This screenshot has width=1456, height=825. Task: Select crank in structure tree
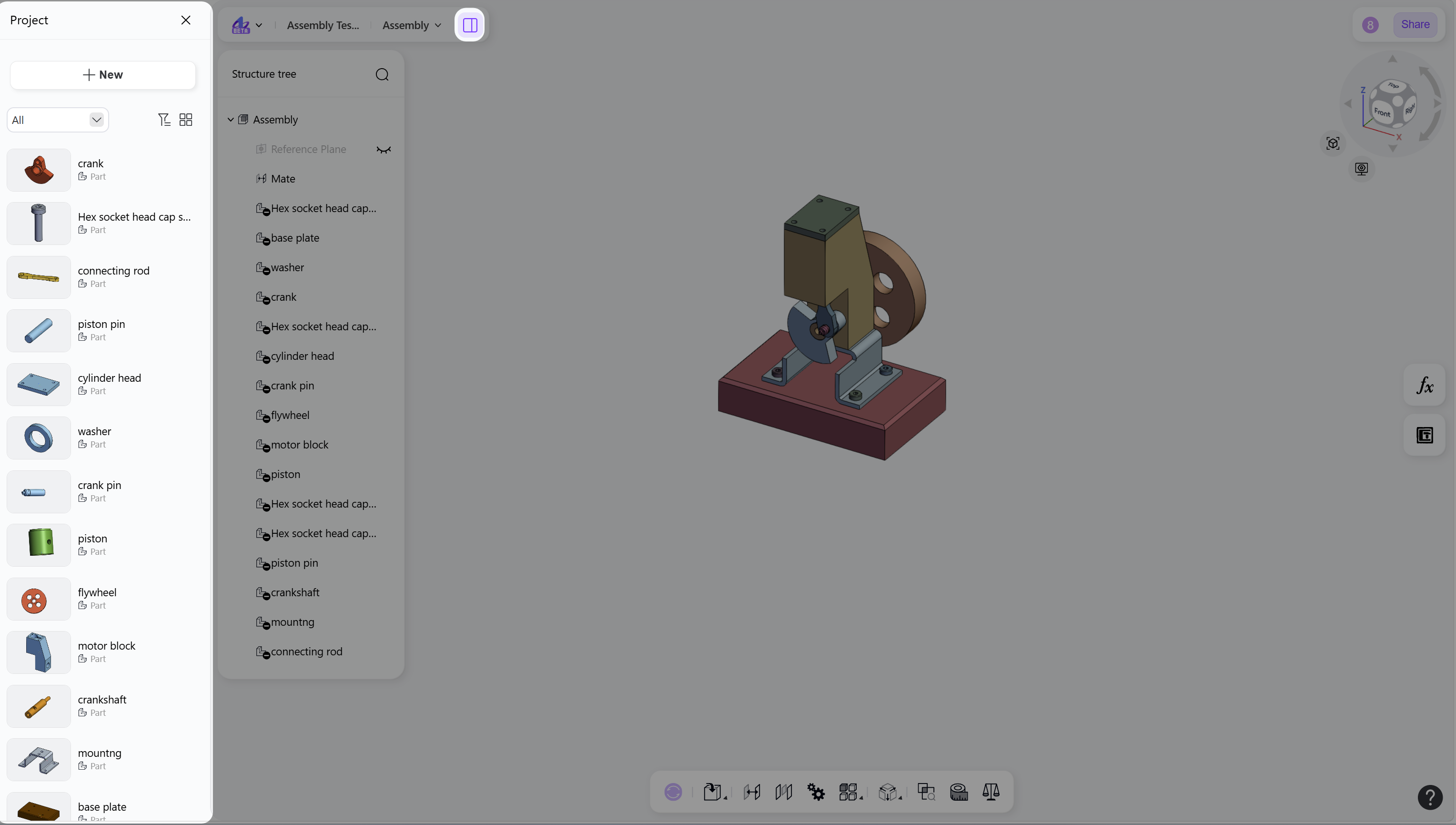283,297
